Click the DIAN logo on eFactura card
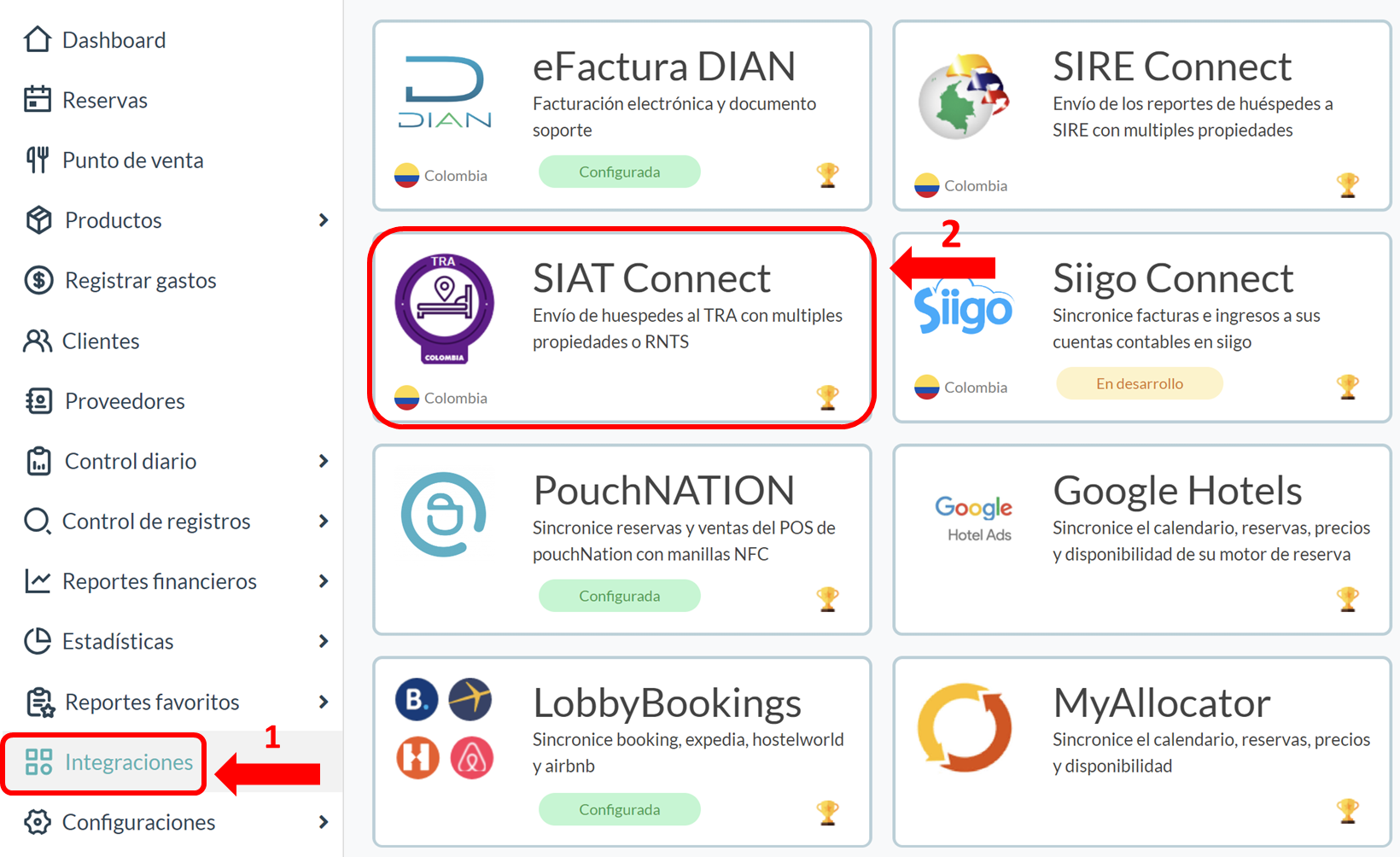Screen dimensions: 1400x857 (444, 93)
